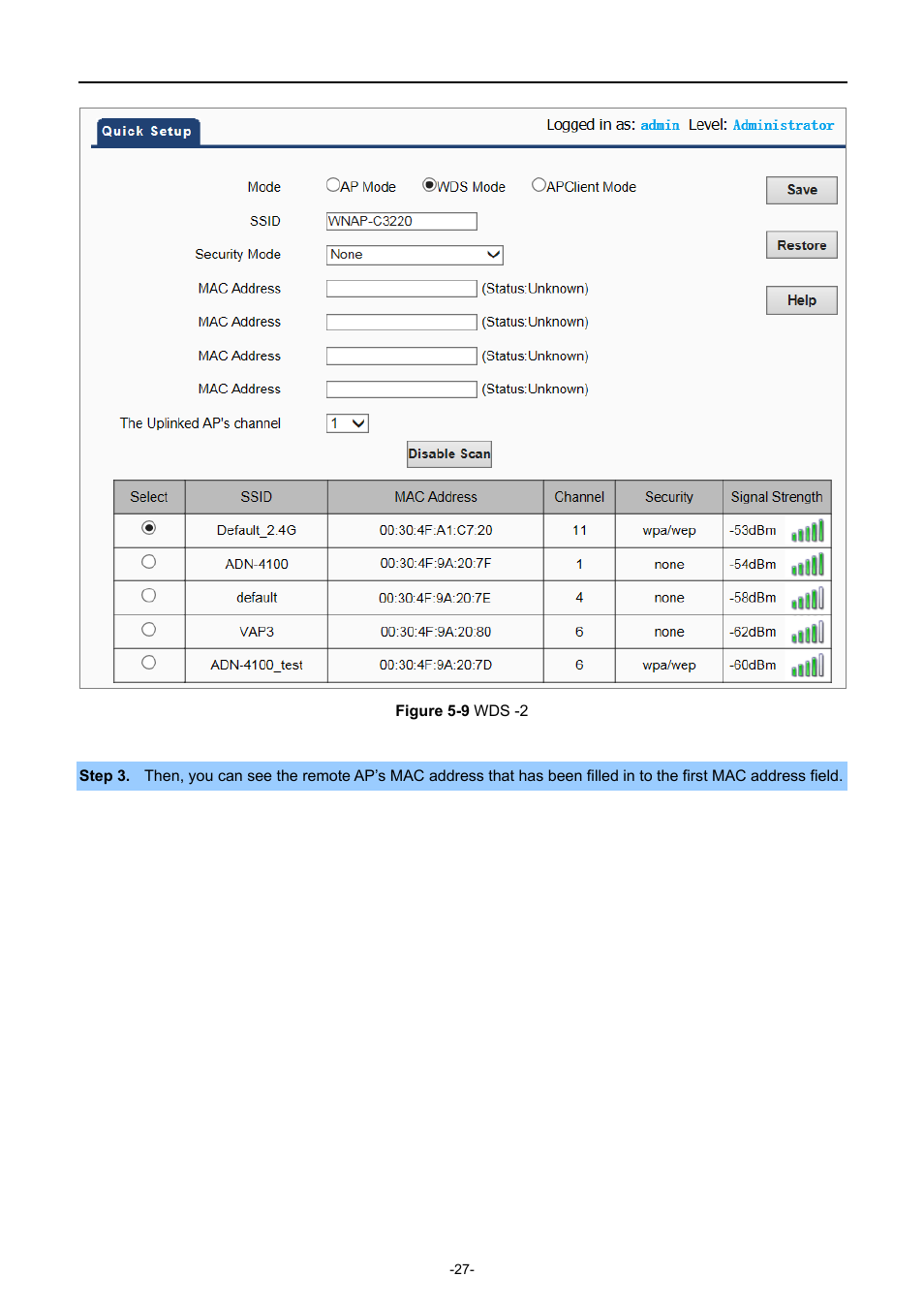
Task: Click signal strength bars for VAP3
Action: pyautogui.click(x=808, y=632)
